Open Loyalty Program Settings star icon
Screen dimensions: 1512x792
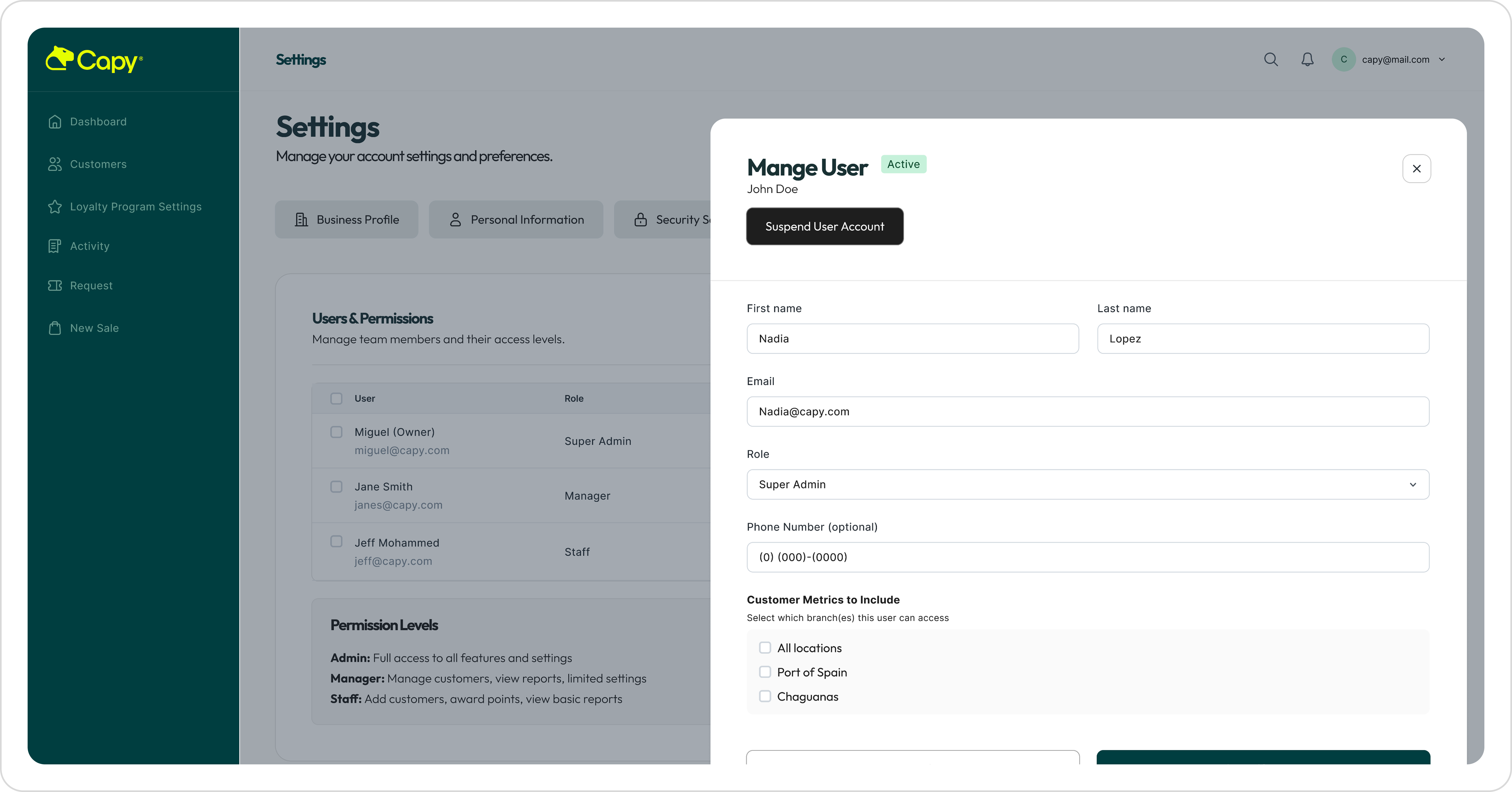coord(55,207)
